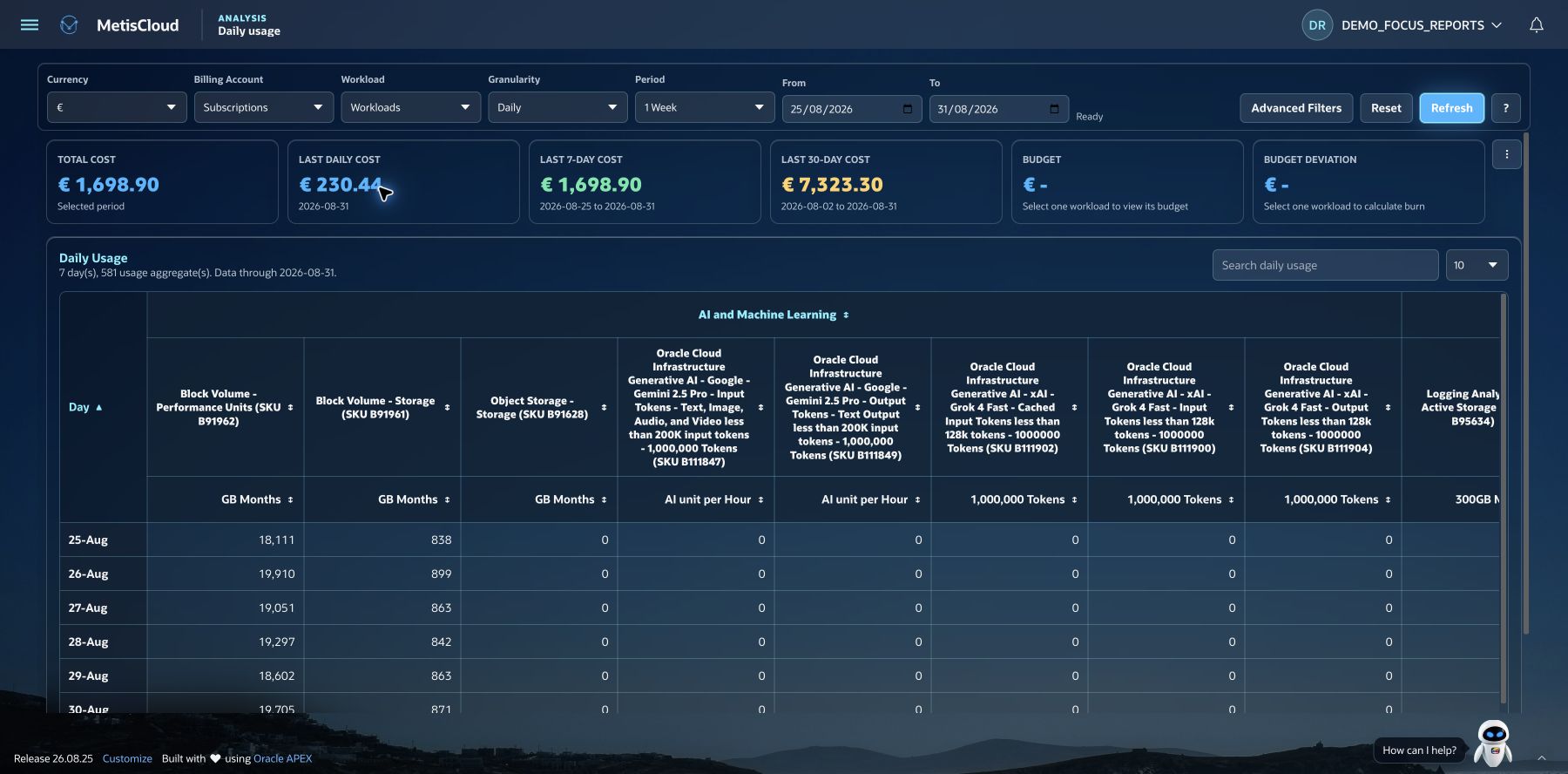Click the 25-Aug row label
The width and height of the screenshot is (1568, 774).
click(x=88, y=540)
